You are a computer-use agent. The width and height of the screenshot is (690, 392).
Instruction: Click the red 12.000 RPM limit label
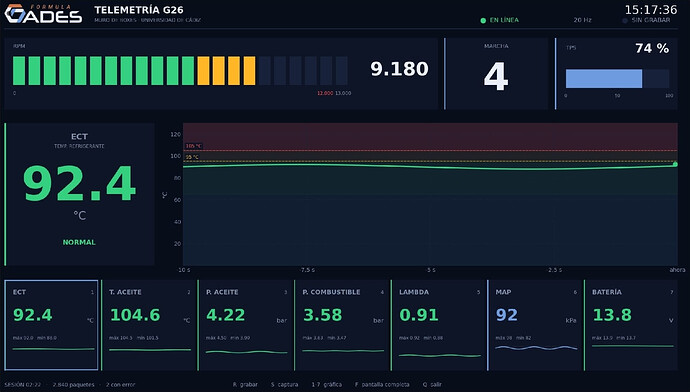coord(325,93)
